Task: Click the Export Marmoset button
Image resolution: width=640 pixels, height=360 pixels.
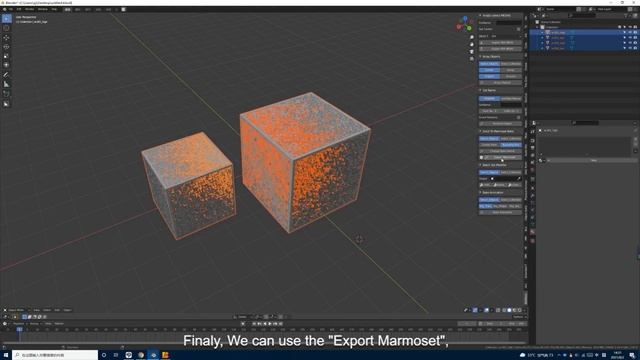Action: [503, 157]
